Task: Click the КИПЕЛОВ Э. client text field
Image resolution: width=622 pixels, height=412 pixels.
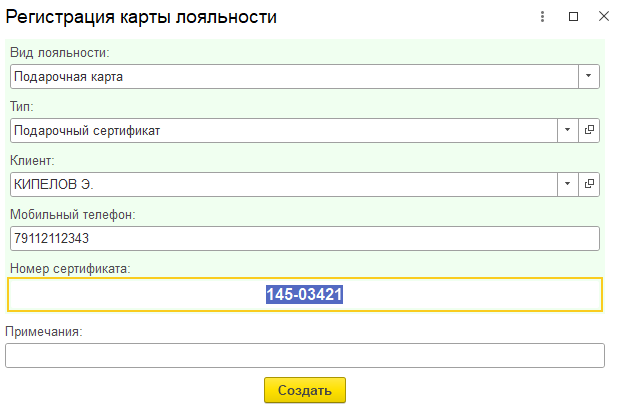Action: point(280,184)
